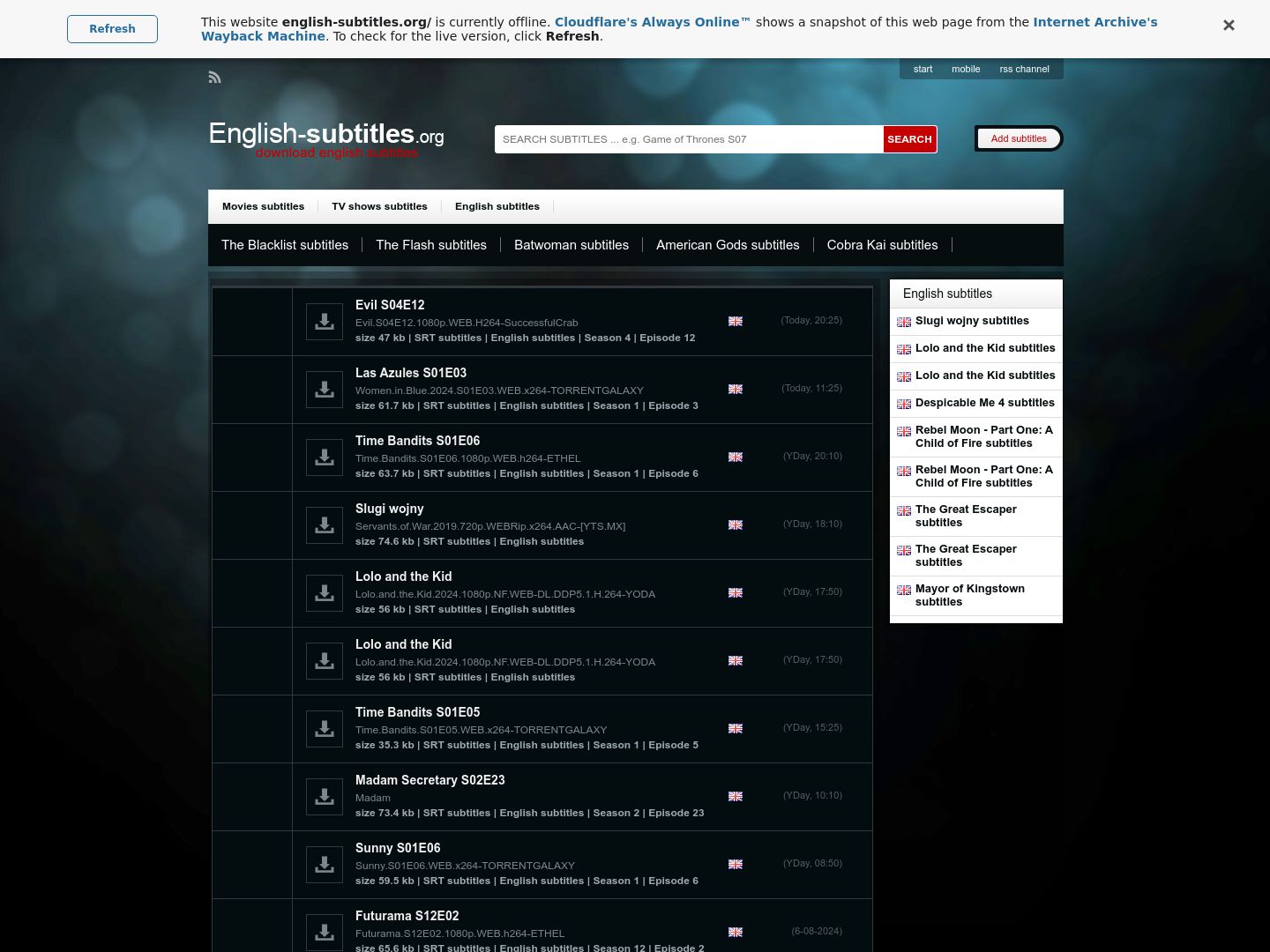Image resolution: width=1270 pixels, height=952 pixels.
Task: Click download icon for Time Bandits S01E06
Action: (325, 457)
